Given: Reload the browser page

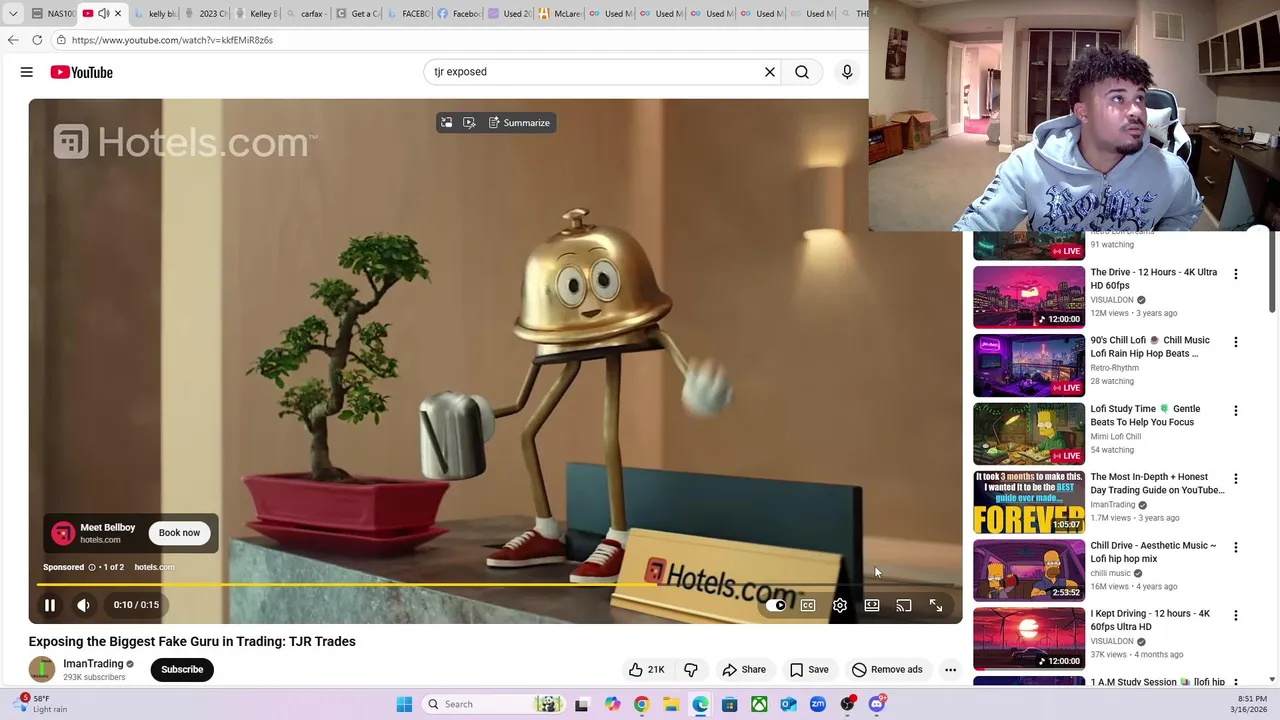Looking at the screenshot, I should [x=37, y=40].
